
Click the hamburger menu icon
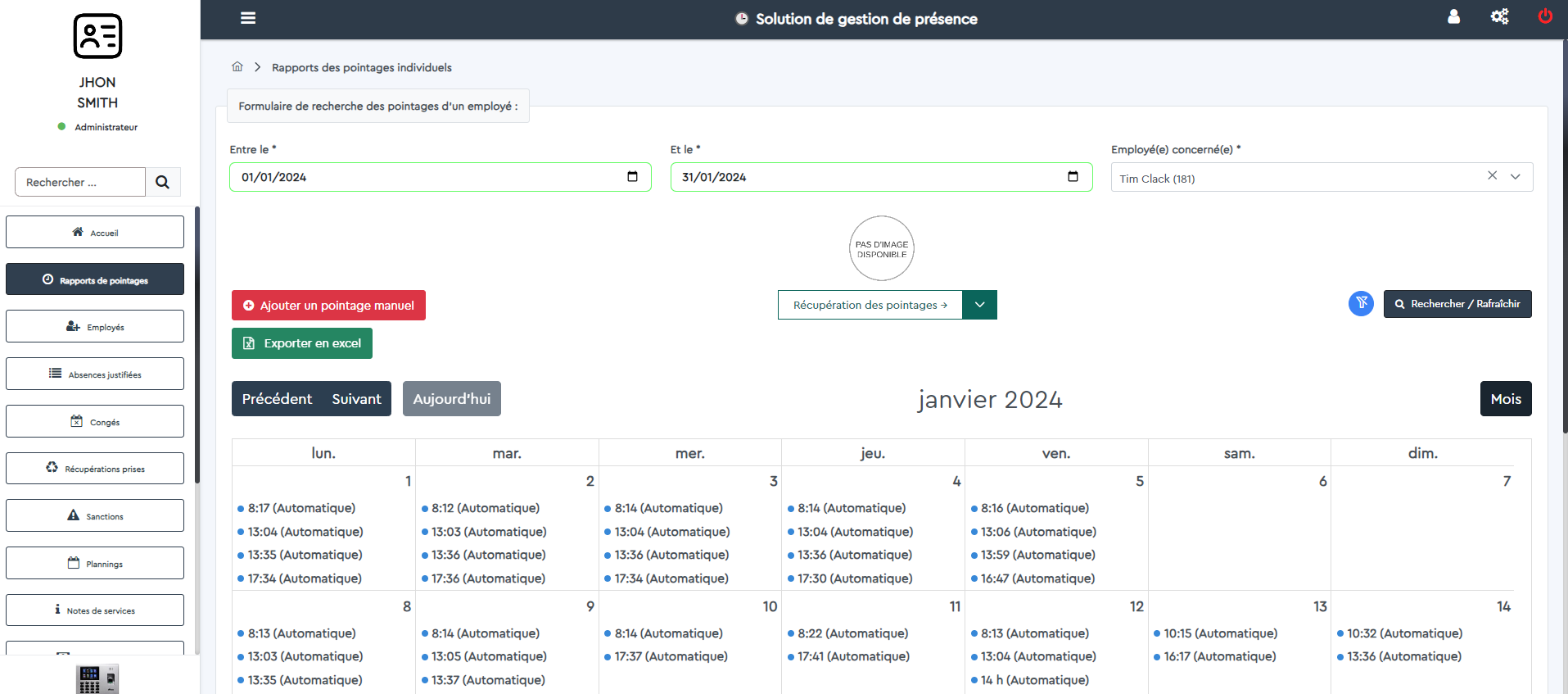coord(248,18)
